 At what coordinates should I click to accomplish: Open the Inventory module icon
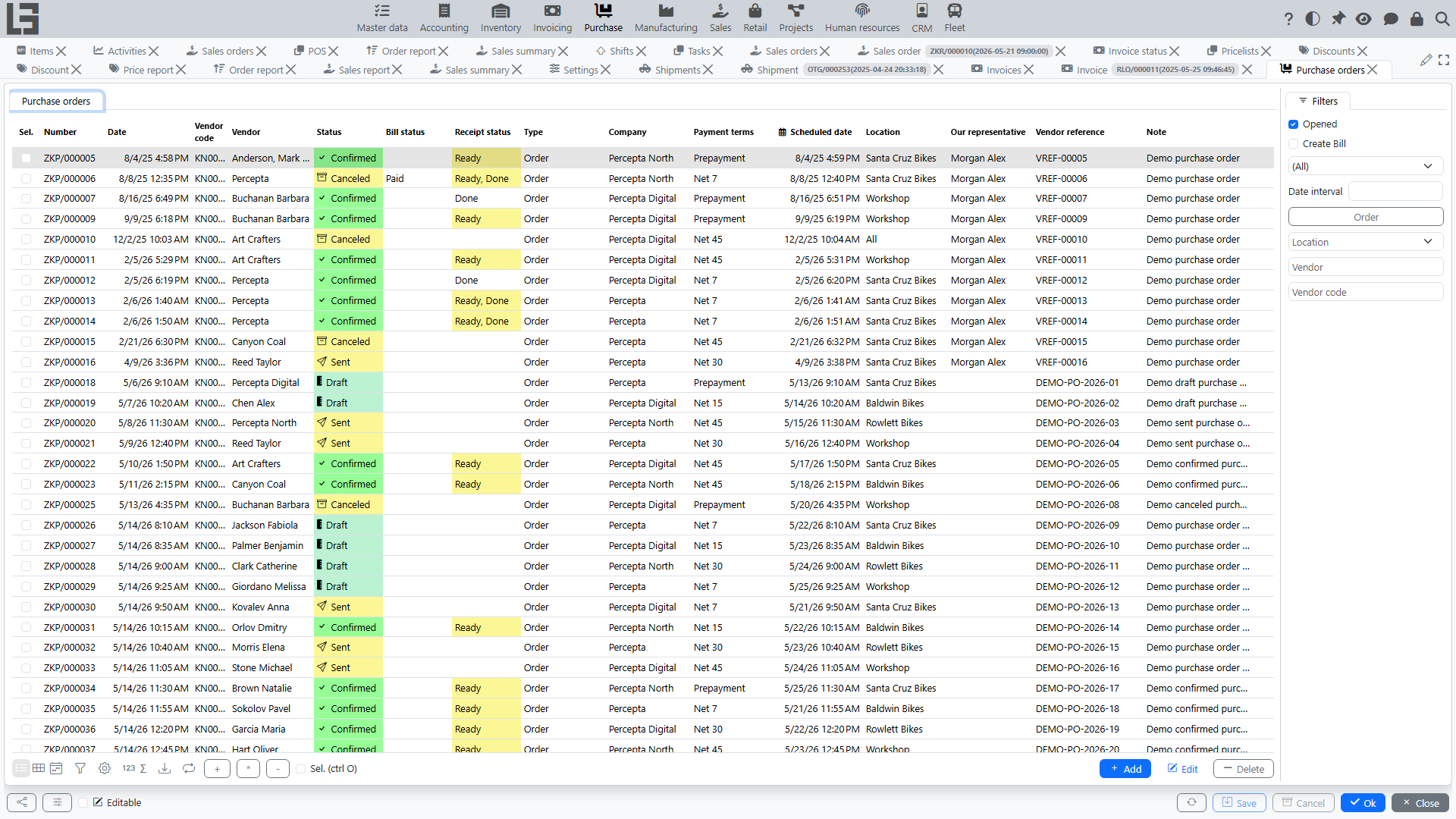pos(500,18)
